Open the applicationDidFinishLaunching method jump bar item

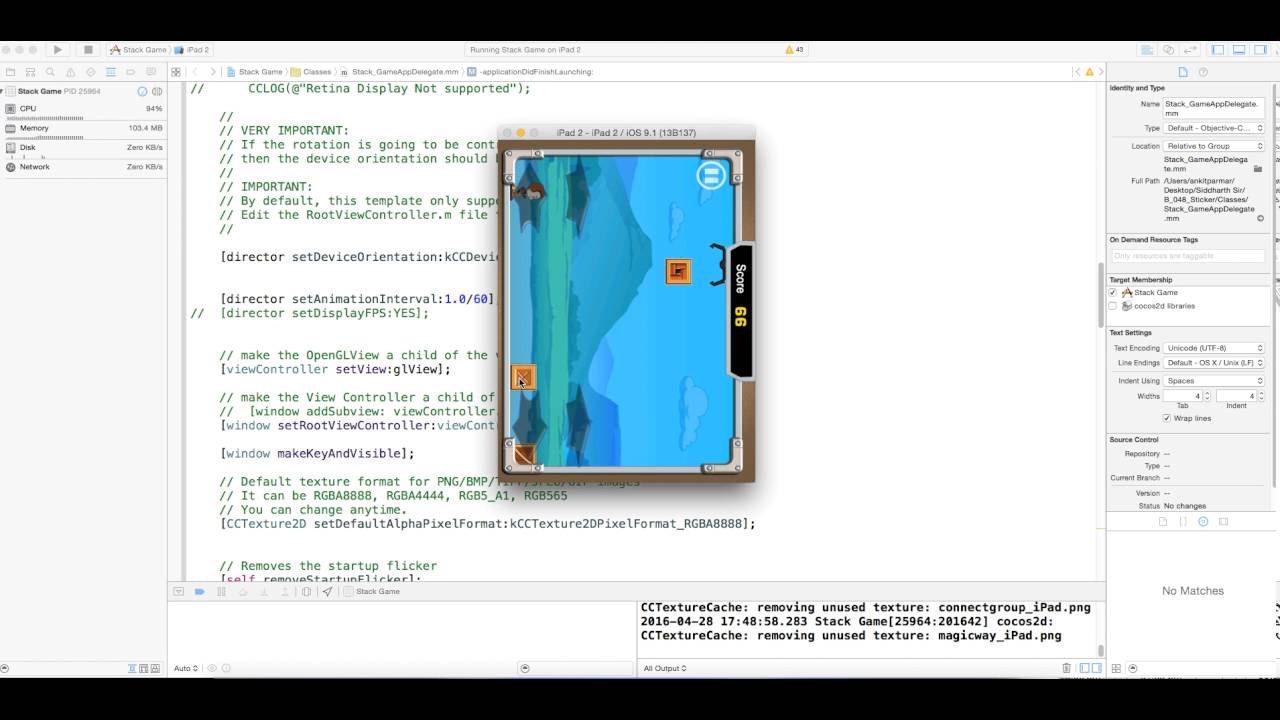(x=531, y=72)
